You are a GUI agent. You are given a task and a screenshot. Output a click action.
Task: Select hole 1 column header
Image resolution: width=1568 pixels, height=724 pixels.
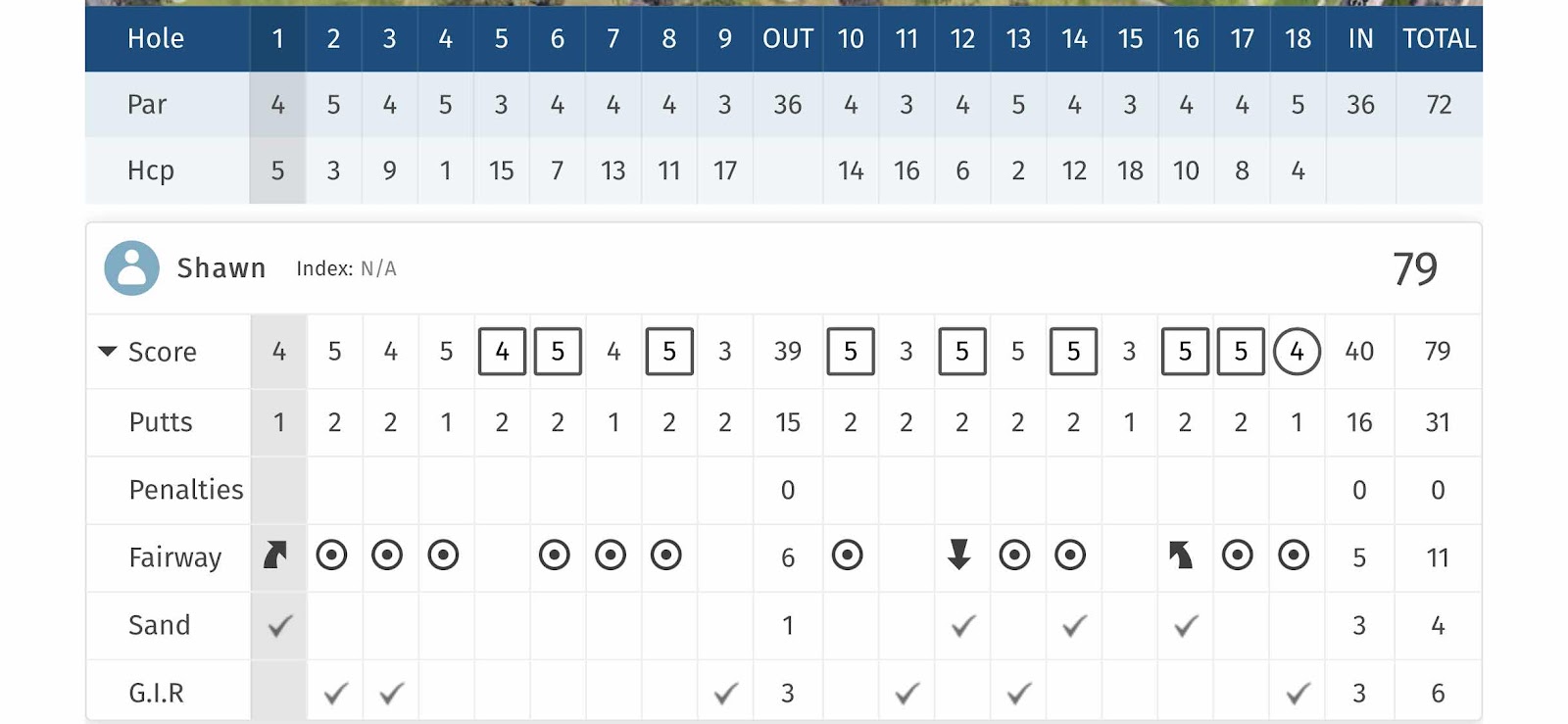[278, 38]
